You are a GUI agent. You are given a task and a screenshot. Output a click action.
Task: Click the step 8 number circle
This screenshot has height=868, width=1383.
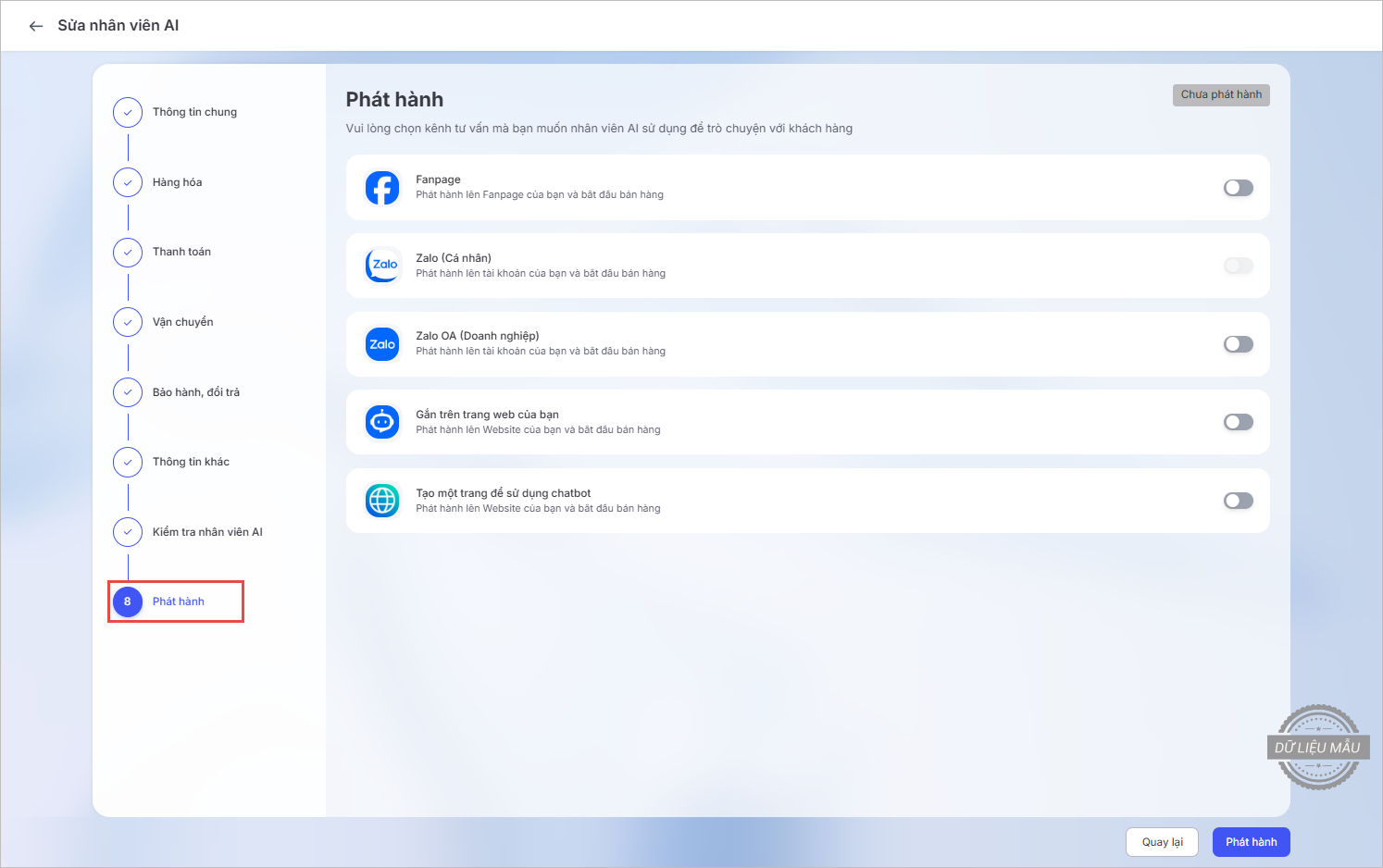(128, 601)
